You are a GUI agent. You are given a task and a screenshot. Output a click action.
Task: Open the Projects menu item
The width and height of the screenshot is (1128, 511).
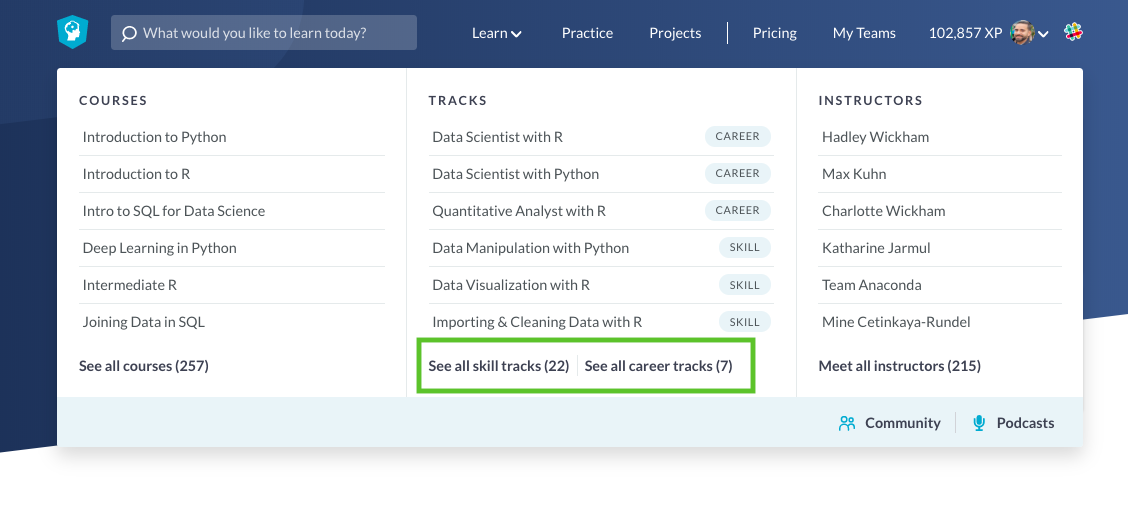675,33
